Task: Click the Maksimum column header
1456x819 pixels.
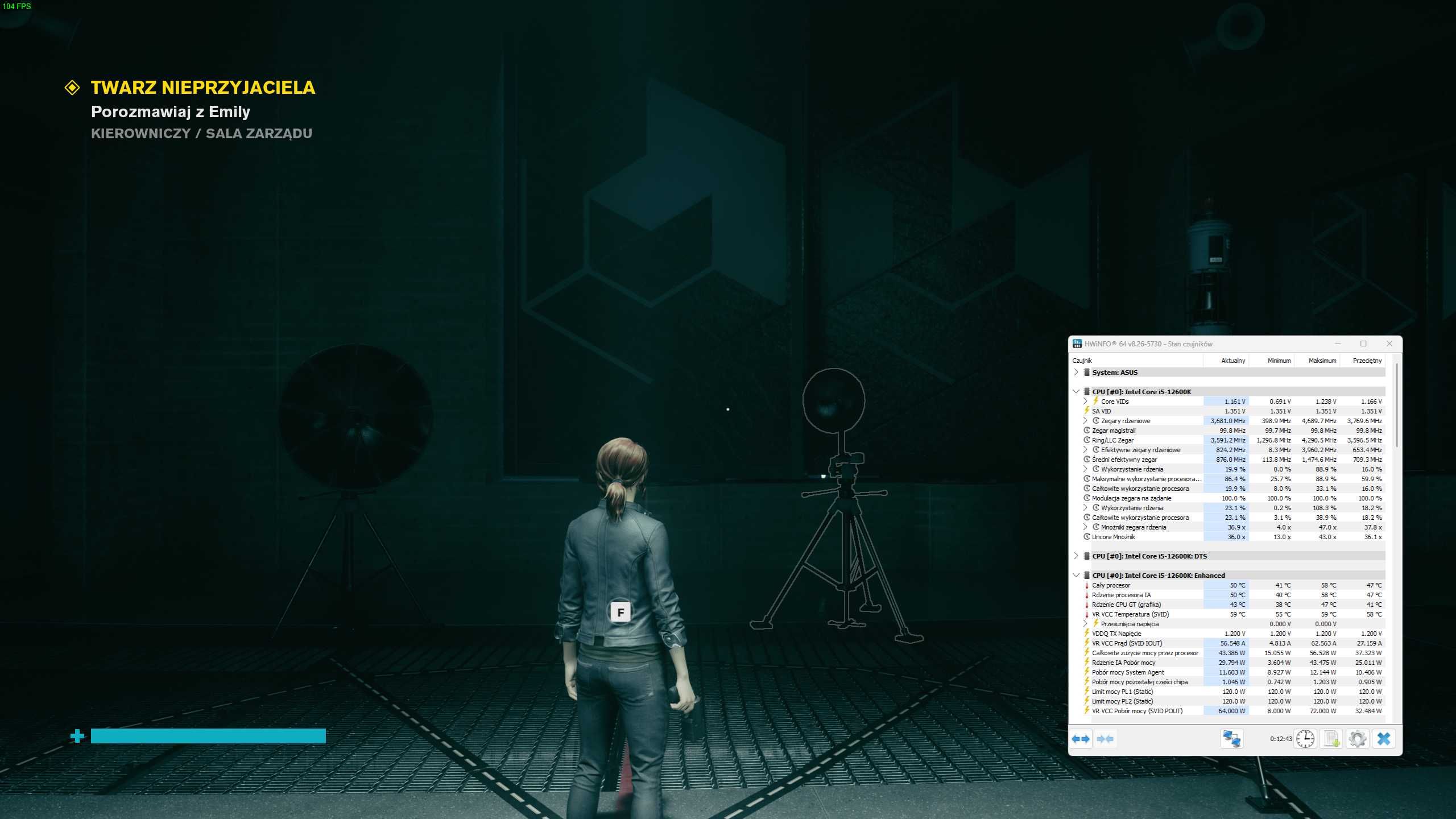Action: click(1317, 361)
